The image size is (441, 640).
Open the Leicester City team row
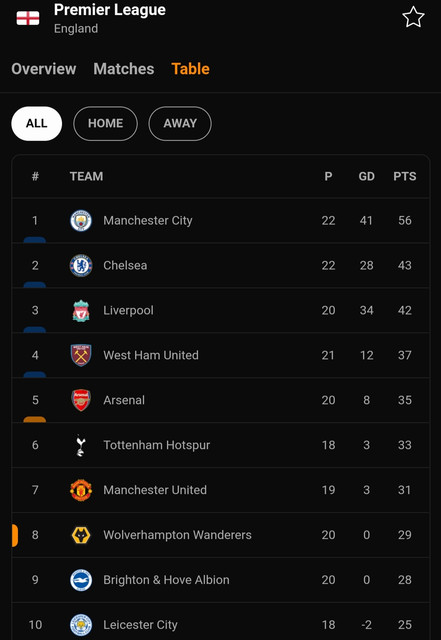220,622
